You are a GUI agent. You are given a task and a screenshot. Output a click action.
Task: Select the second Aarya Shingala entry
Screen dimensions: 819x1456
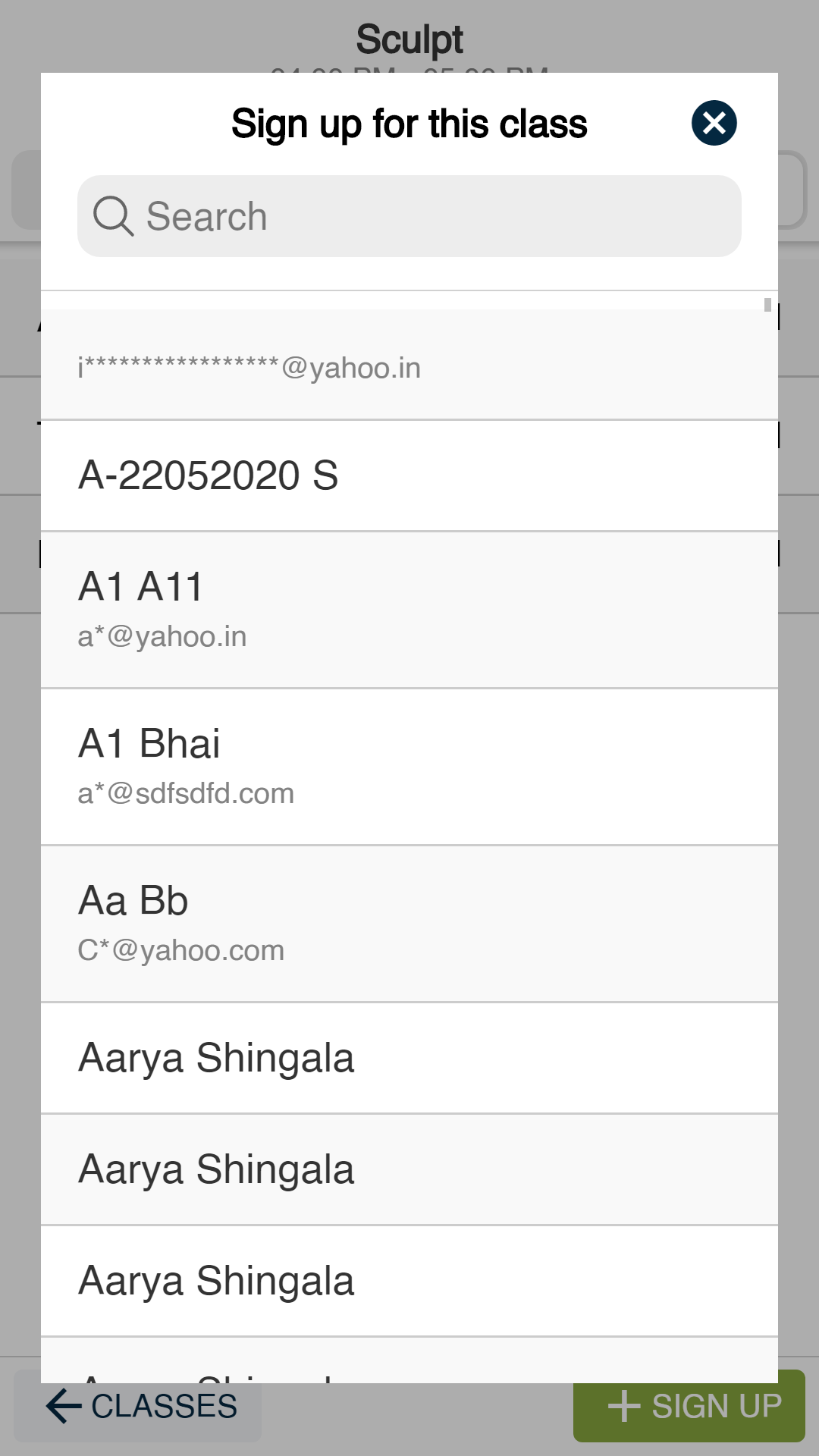217,1169
